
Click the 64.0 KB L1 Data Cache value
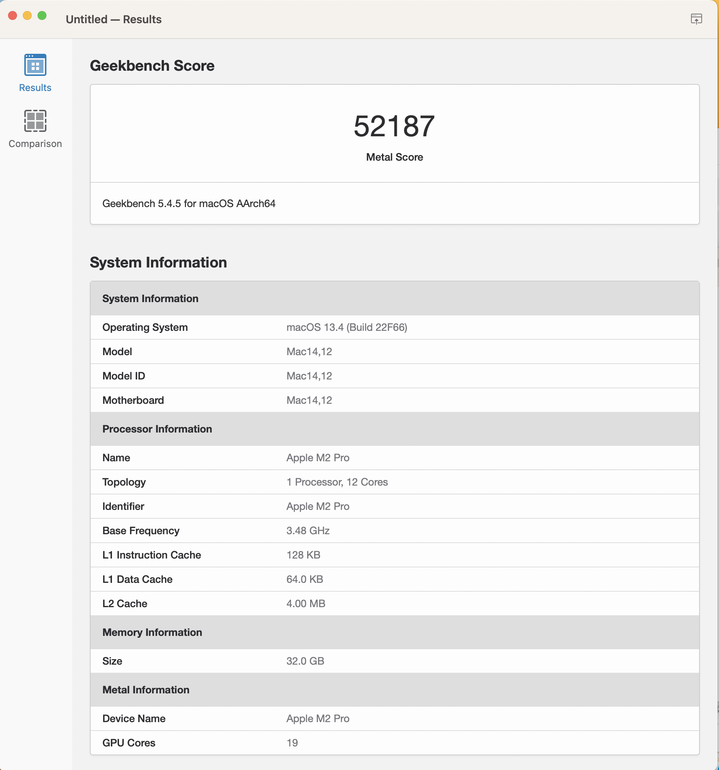pos(304,579)
